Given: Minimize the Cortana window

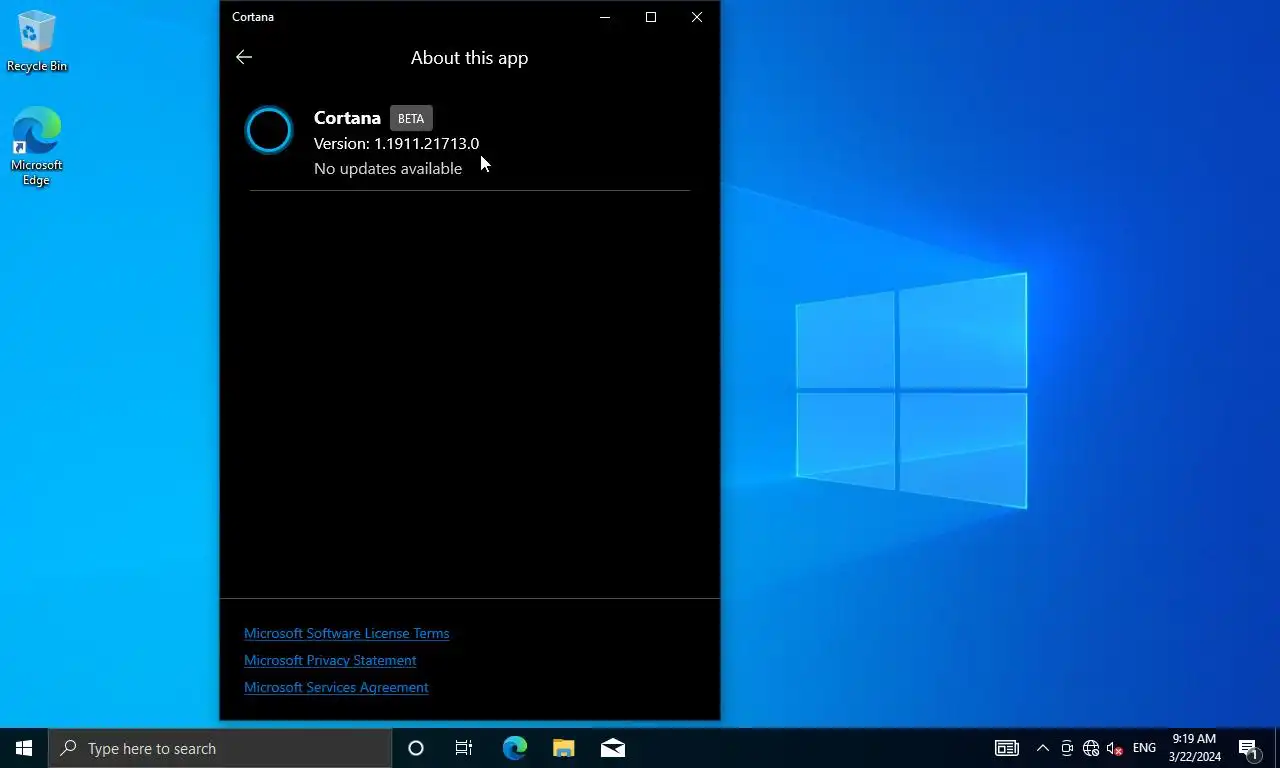Looking at the screenshot, I should click(x=605, y=17).
